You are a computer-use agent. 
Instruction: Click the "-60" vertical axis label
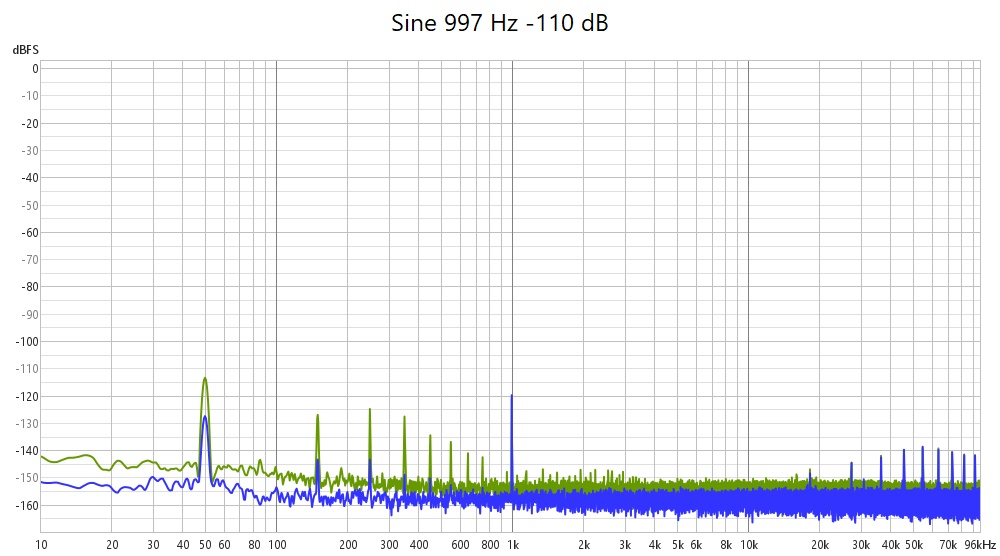pos(30,233)
